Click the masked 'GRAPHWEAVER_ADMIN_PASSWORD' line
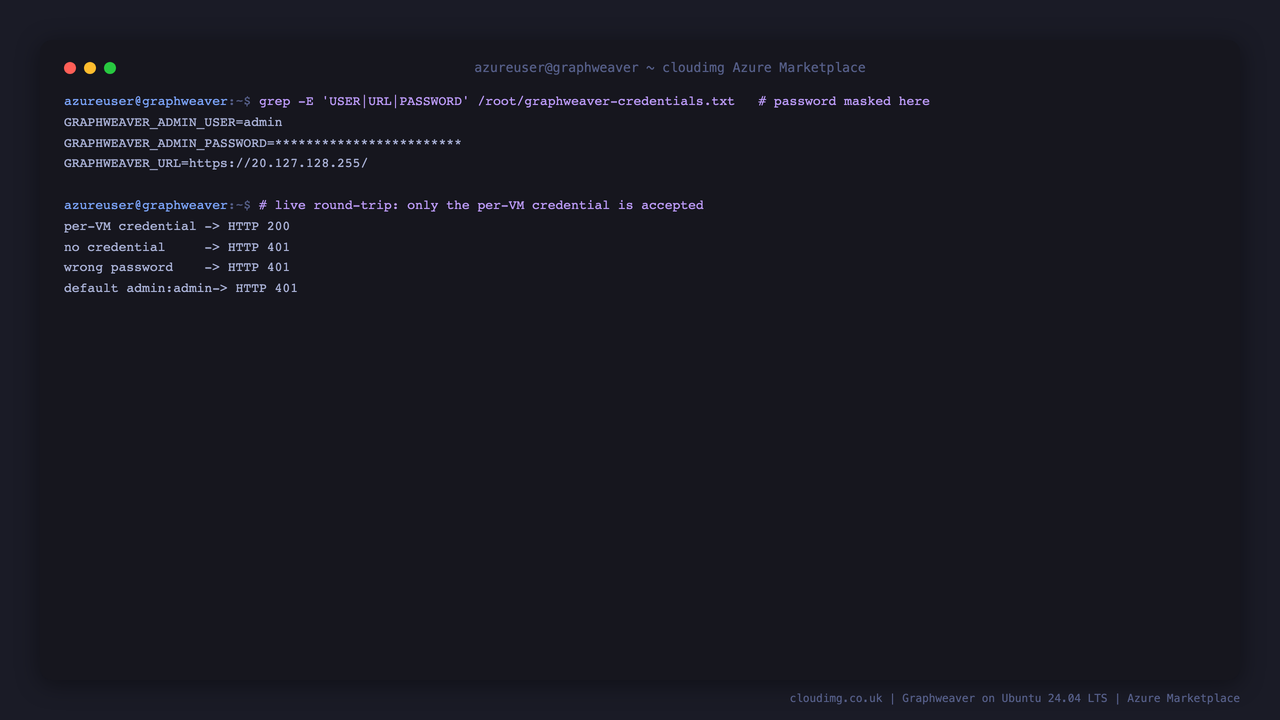Screen dimensions: 1280x720 [263, 143]
